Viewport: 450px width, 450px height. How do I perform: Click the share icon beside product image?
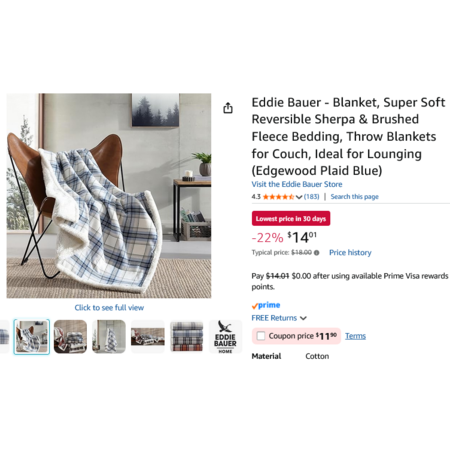click(228, 108)
